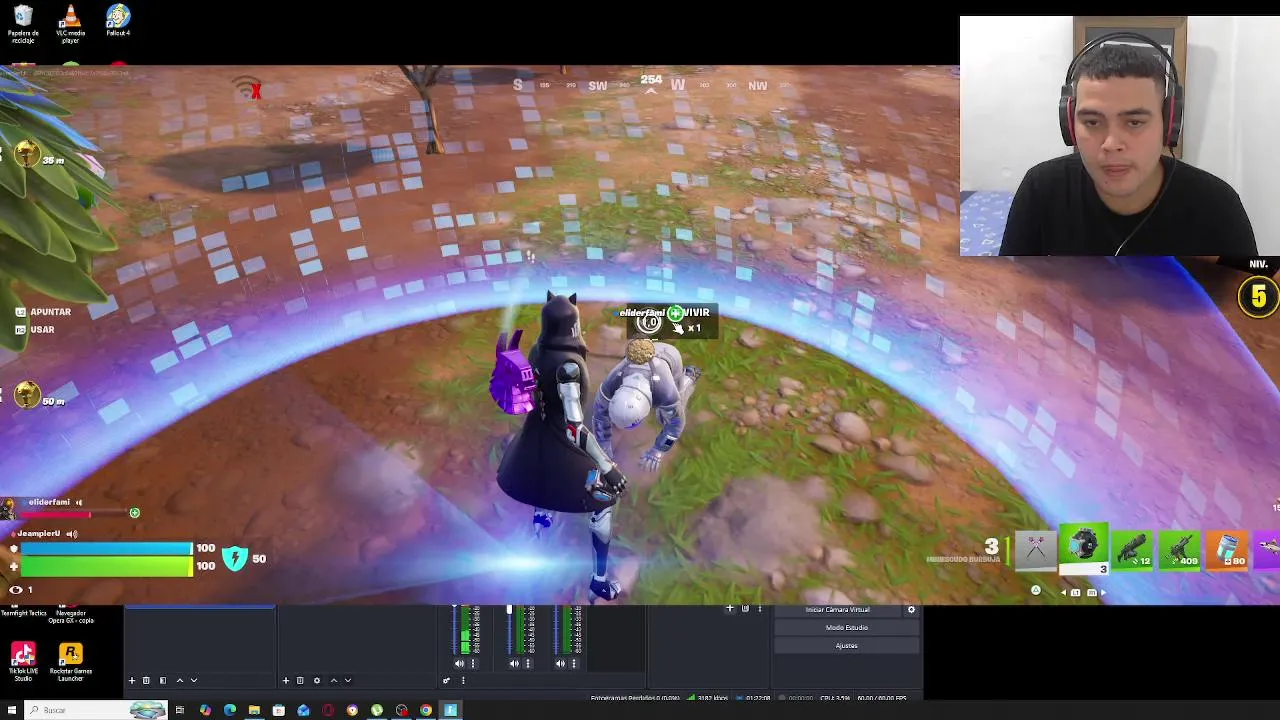Open scene transitions three-dot menu
The width and height of the screenshot is (1280, 720).
(759, 608)
